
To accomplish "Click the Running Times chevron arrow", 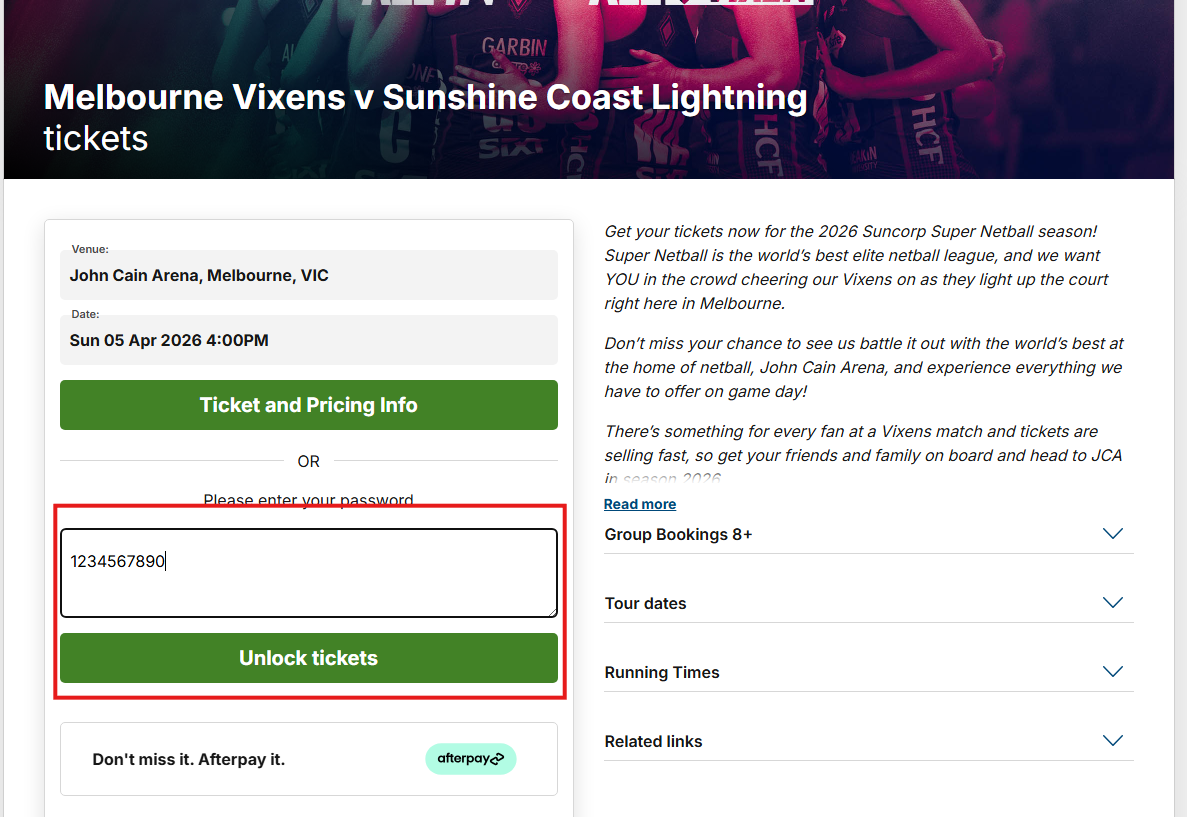I will [x=1112, y=672].
